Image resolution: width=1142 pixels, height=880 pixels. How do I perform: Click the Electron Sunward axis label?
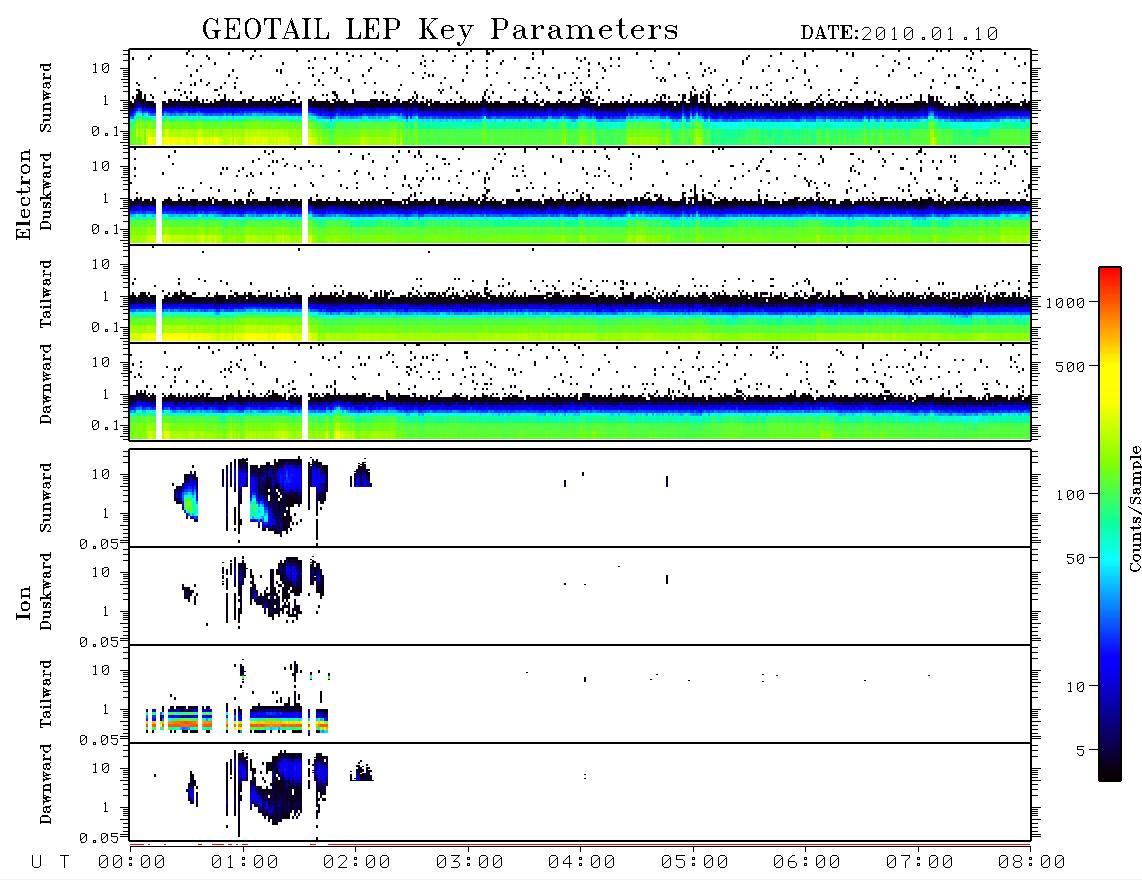(46, 98)
